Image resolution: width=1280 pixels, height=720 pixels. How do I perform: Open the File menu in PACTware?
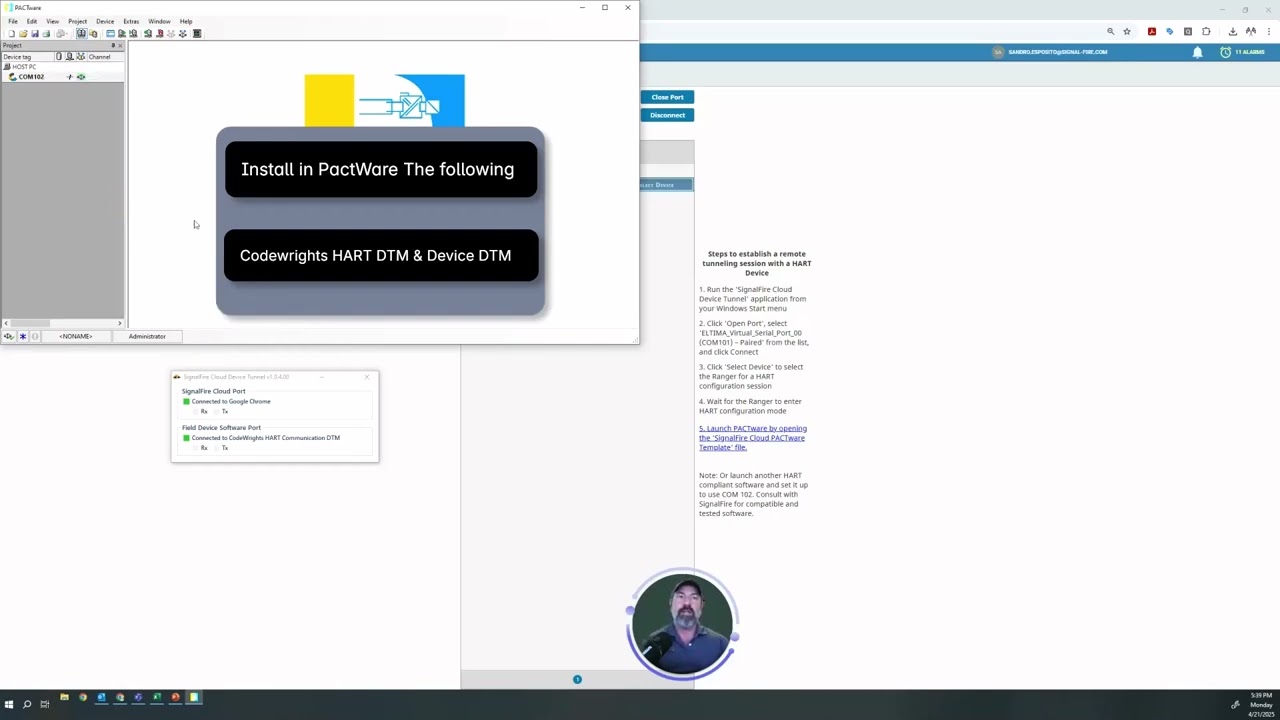point(13,21)
